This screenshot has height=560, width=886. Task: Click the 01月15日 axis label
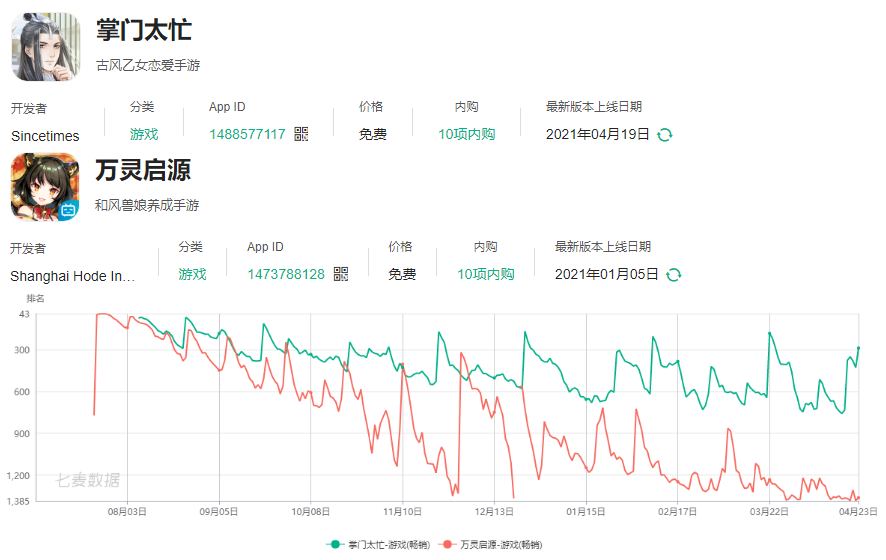pyautogui.click(x=586, y=511)
